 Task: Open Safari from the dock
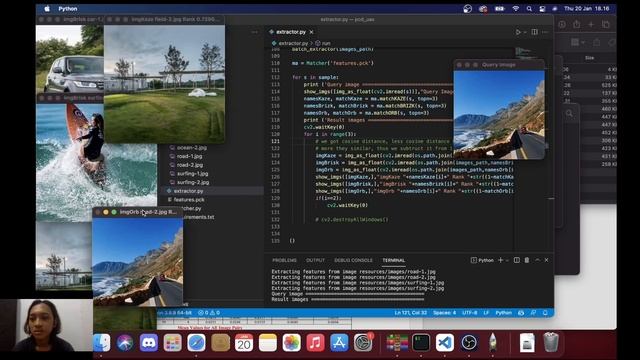tap(196, 342)
